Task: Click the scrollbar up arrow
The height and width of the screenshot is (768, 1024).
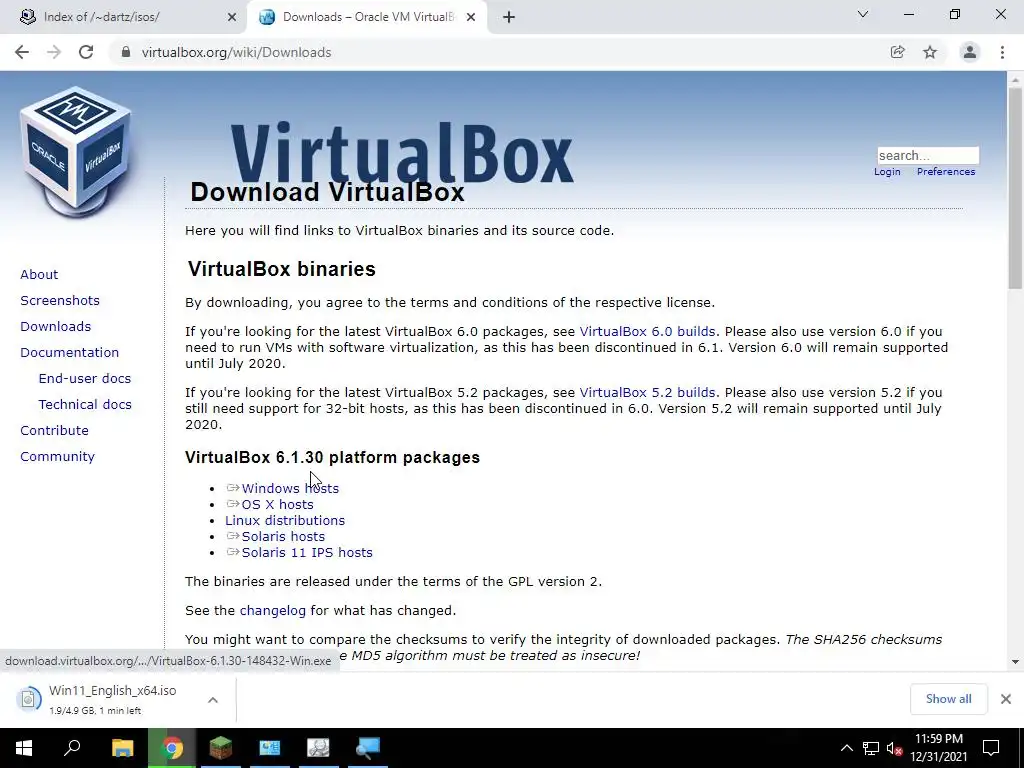Action: 1015,78
